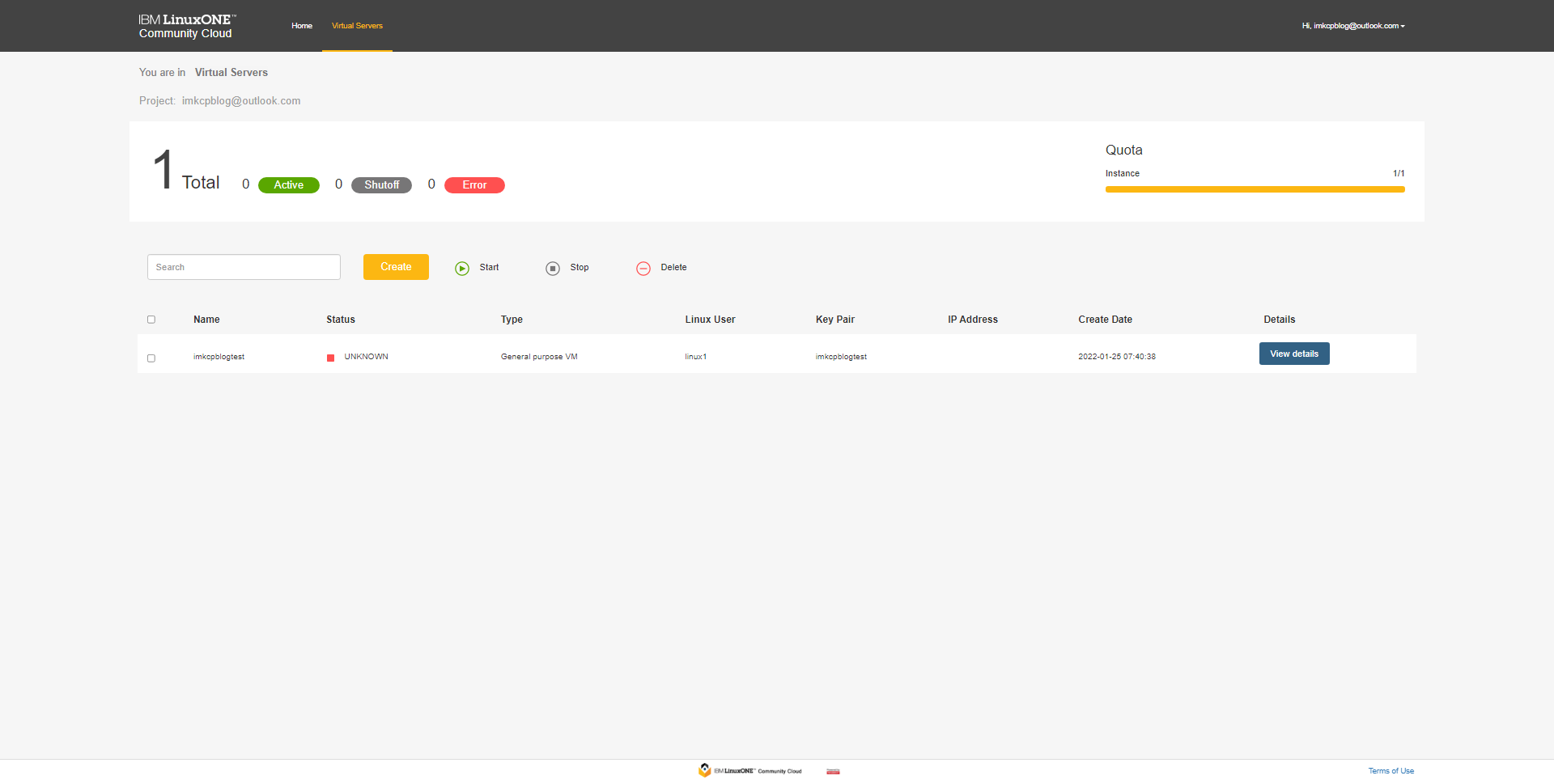Open the imkcpblog@outlook.com account dropdown

[1353, 26]
